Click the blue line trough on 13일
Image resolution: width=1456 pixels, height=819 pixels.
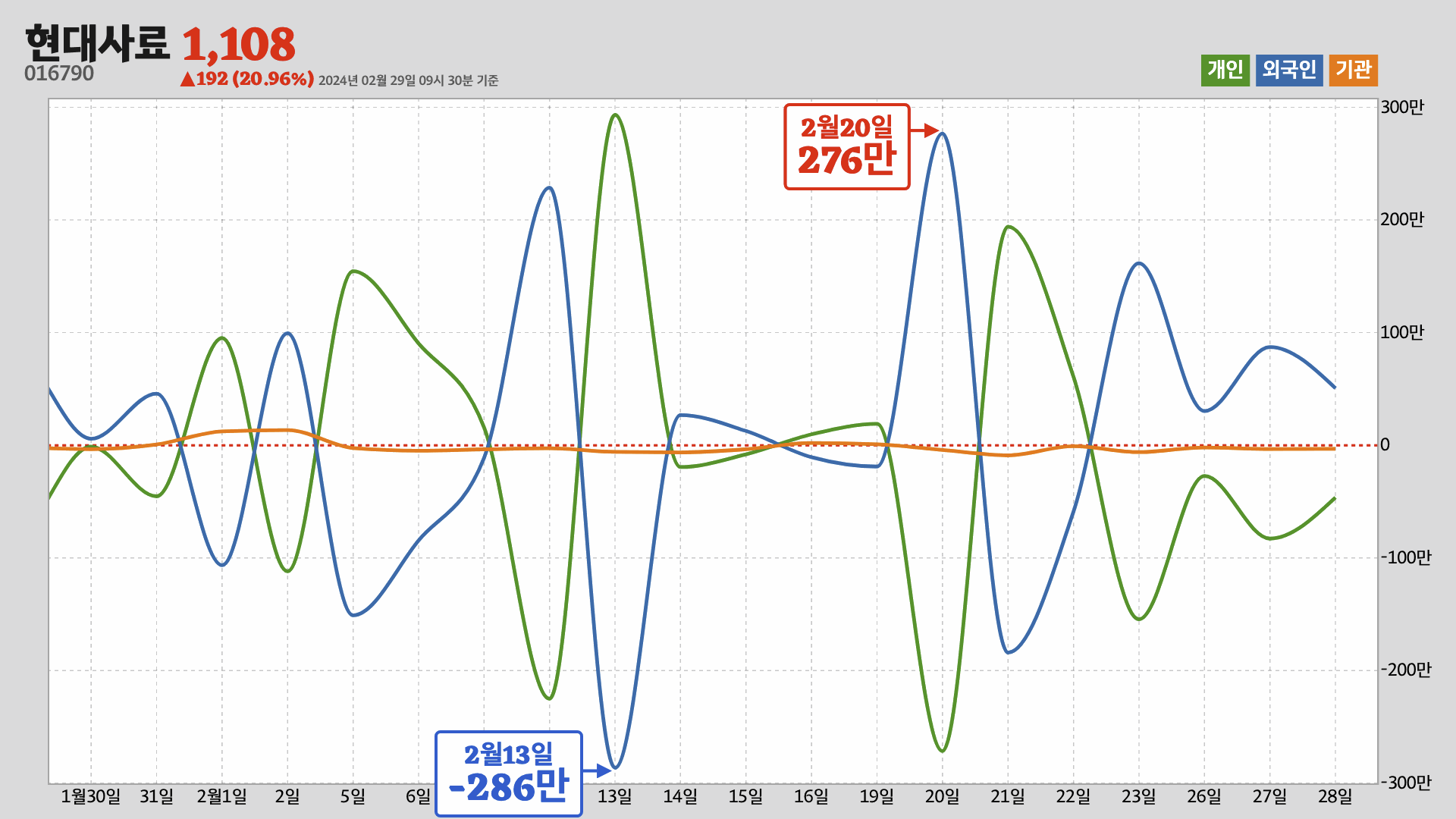(616, 767)
